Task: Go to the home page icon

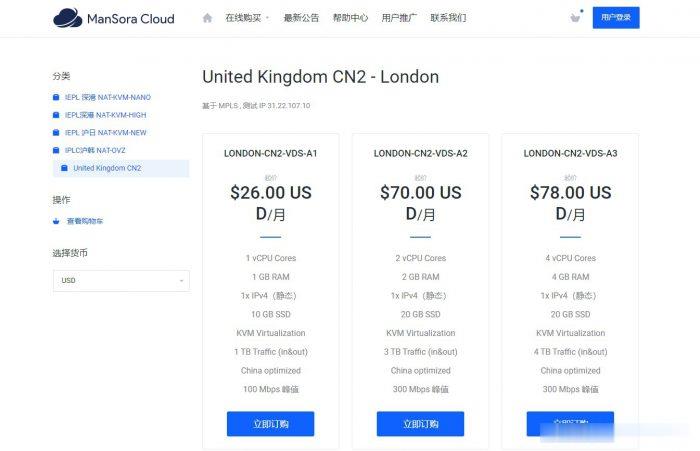Action: [x=207, y=18]
